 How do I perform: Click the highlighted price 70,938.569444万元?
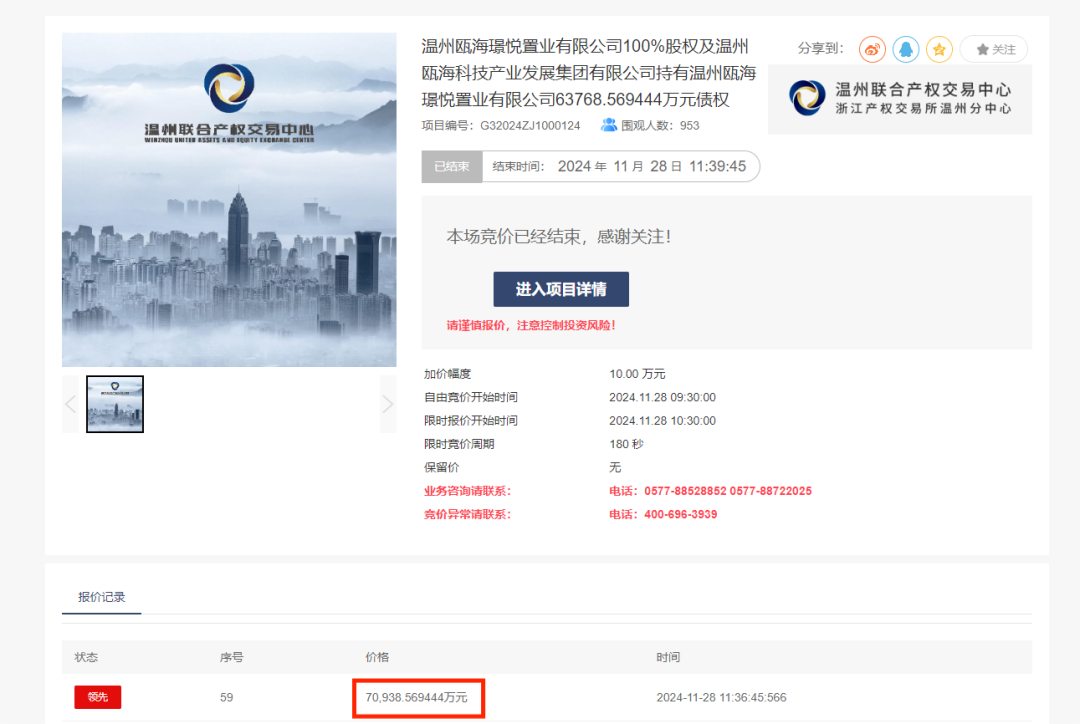[x=418, y=697]
